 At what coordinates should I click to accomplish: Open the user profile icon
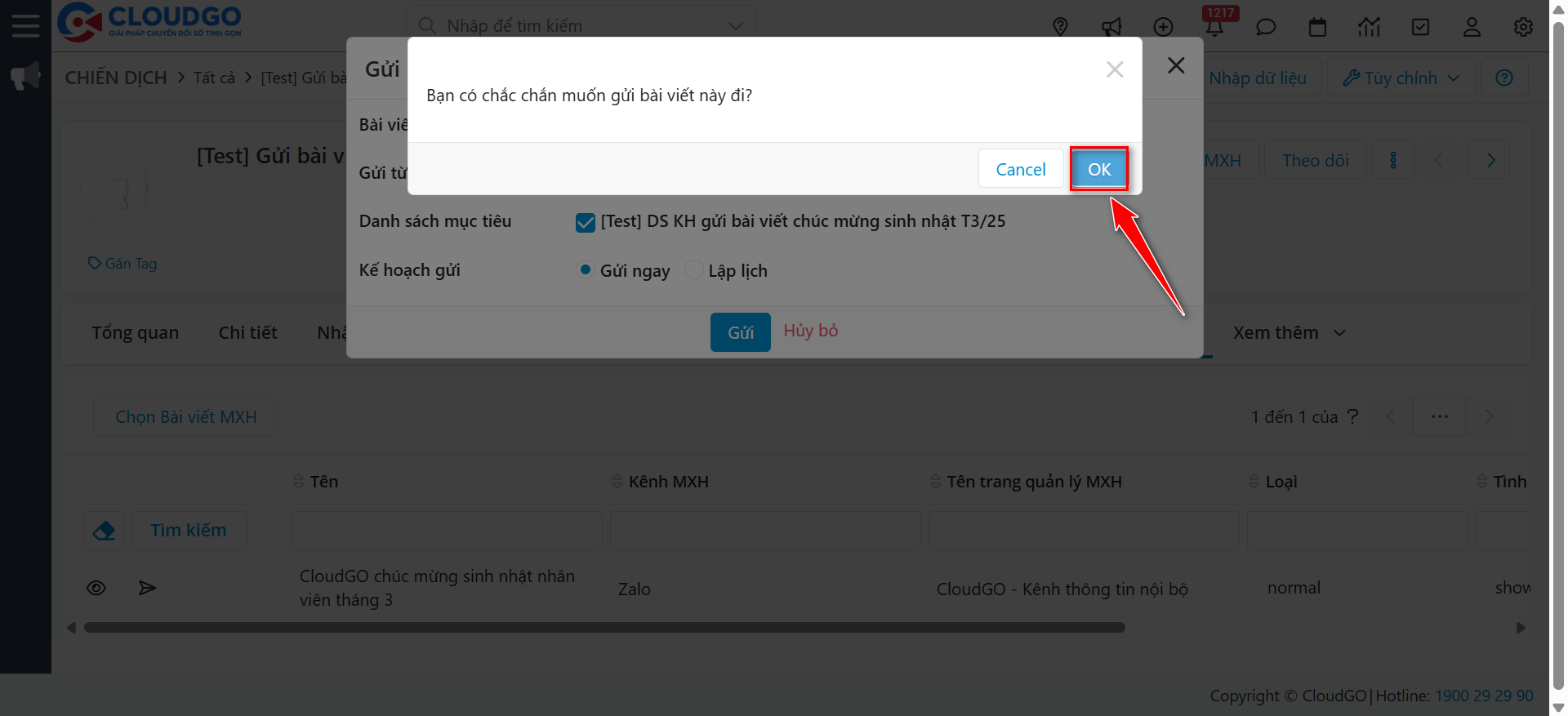pyautogui.click(x=1472, y=27)
